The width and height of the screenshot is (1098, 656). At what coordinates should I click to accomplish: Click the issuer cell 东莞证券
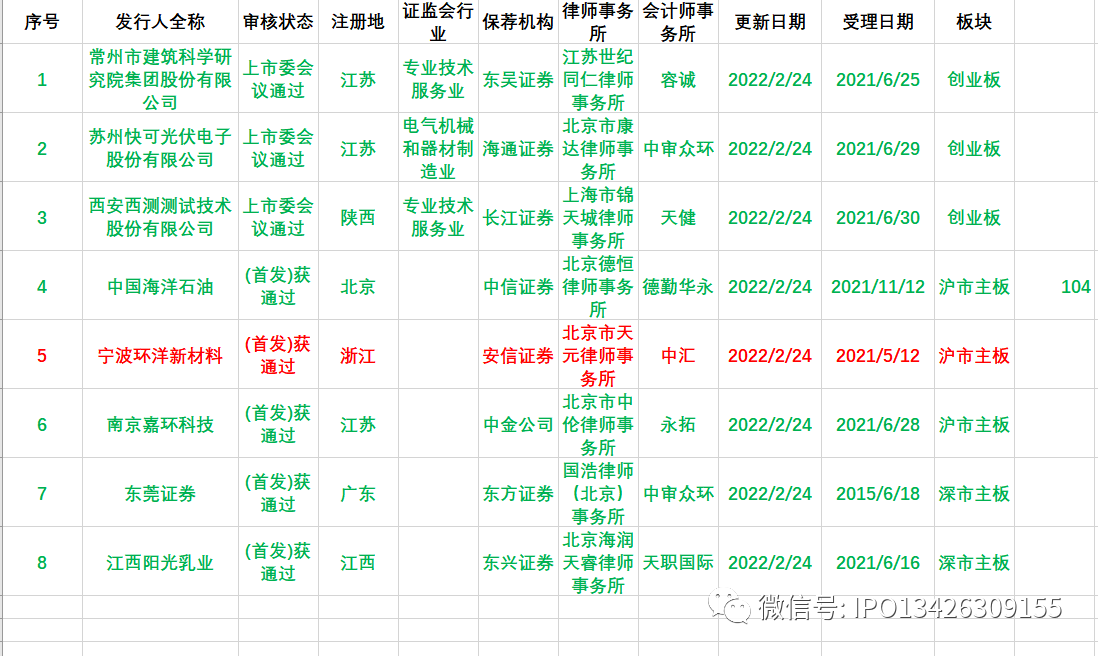(160, 493)
